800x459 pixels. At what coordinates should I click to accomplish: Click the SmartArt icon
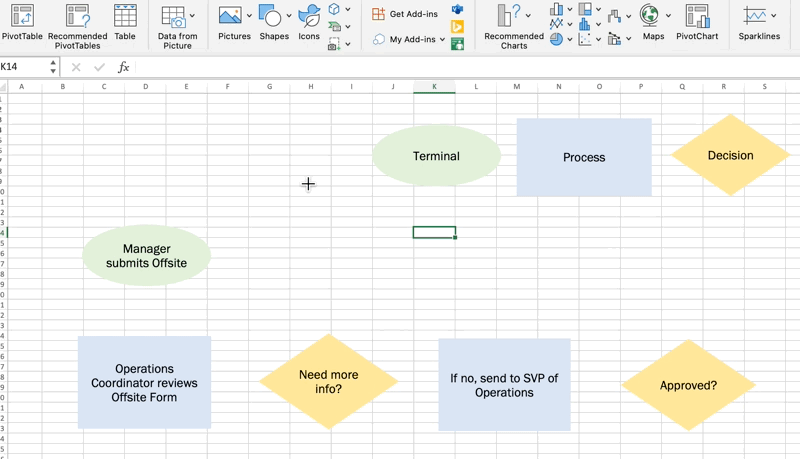[334, 26]
